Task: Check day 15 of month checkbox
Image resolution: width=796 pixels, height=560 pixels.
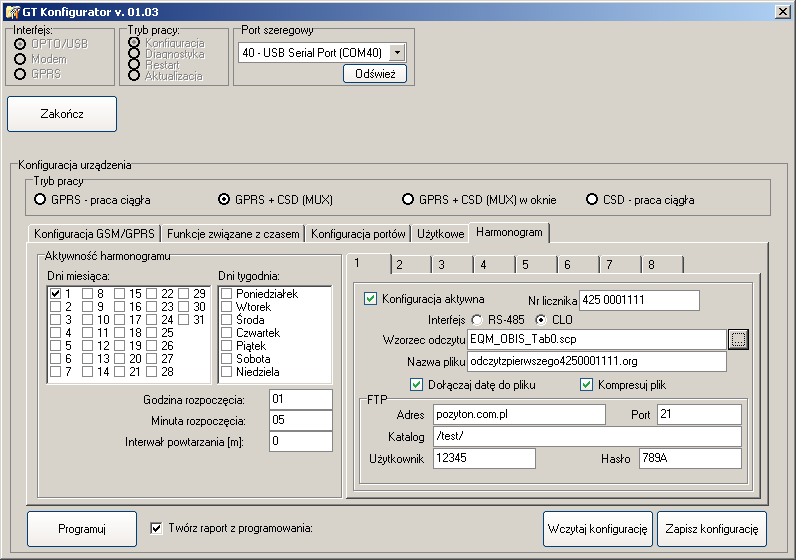Action: pyautogui.click(x=119, y=293)
